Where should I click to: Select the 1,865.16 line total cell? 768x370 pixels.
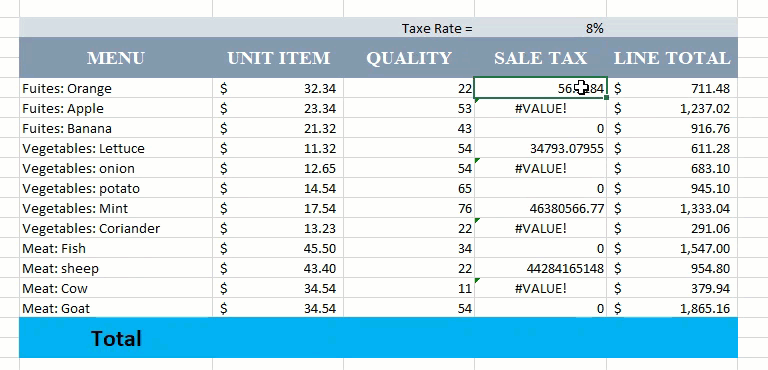[x=672, y=308]
